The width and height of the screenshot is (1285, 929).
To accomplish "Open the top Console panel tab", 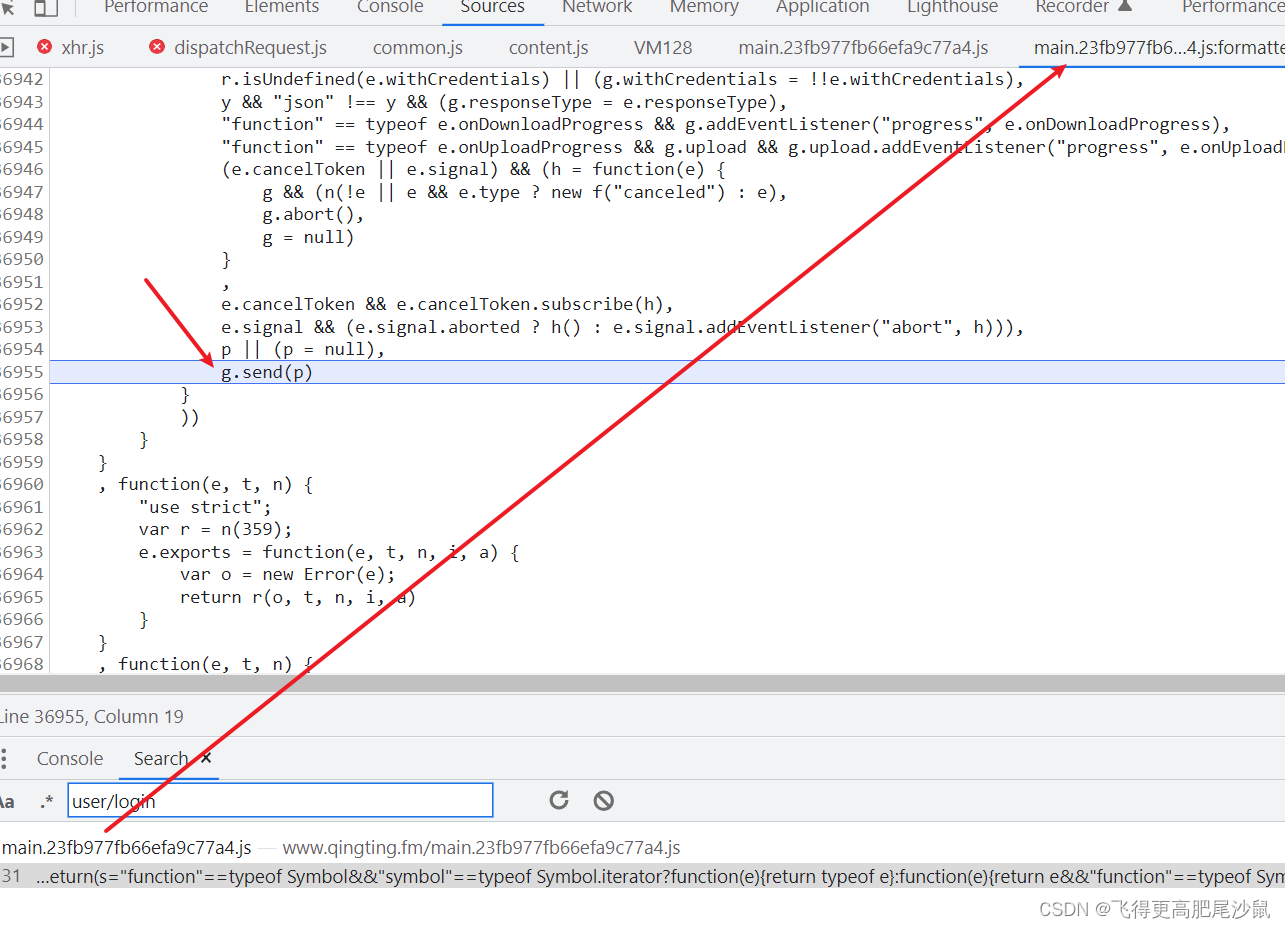I will (390, 7).
